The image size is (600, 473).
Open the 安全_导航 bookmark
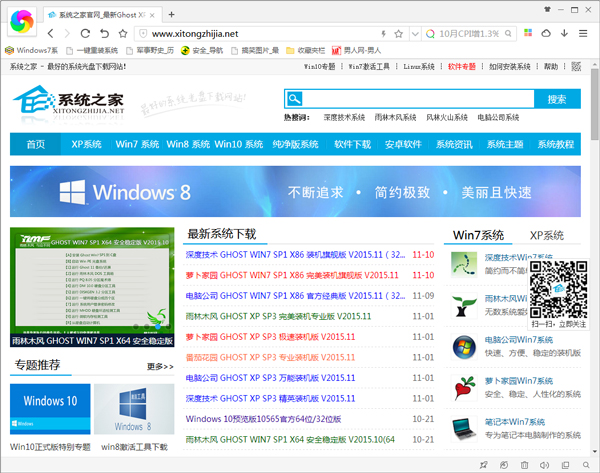click(x=202, y=51)
